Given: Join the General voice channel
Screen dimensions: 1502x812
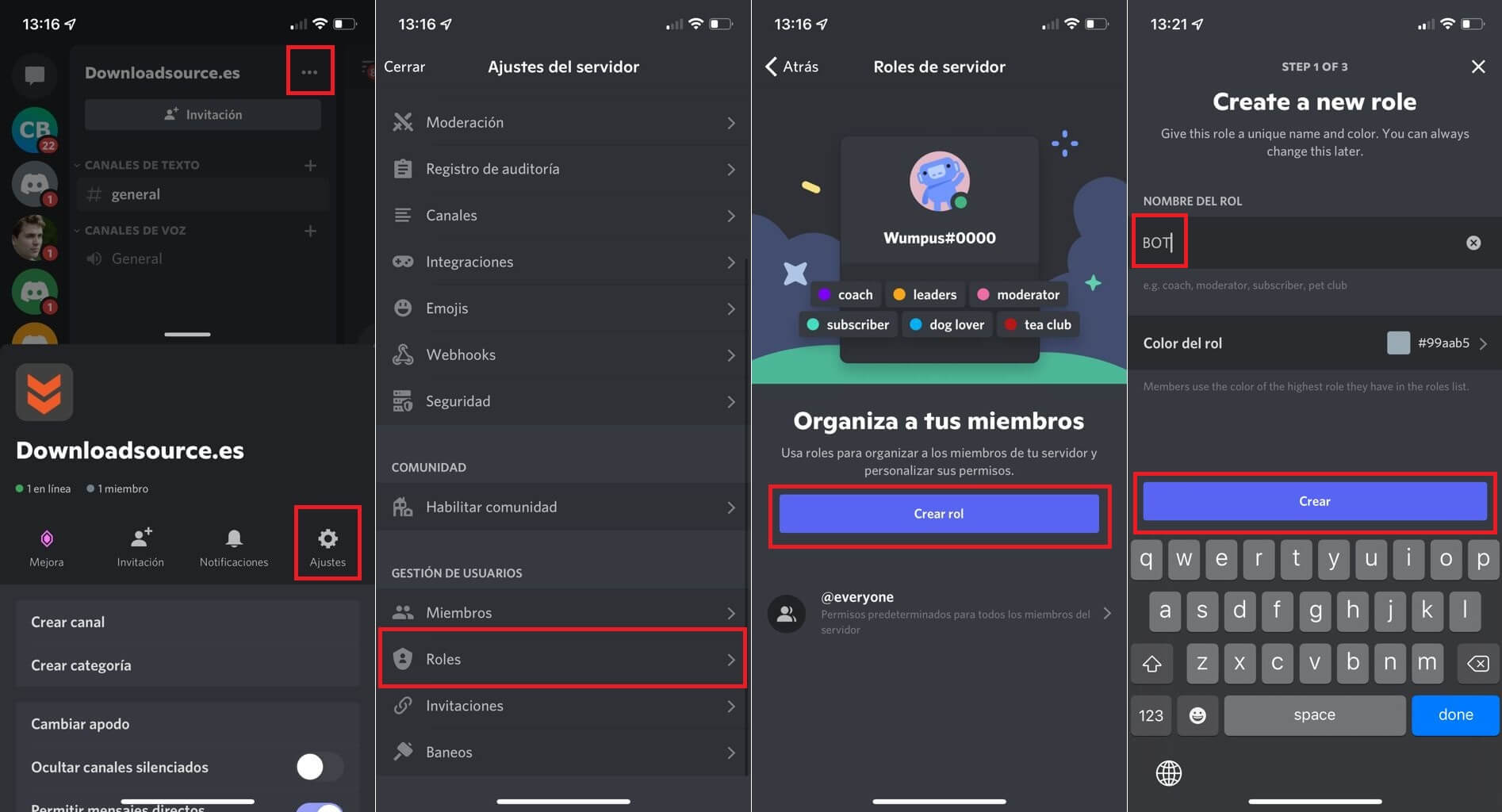Looking at the screenshot, I should 203,259.
